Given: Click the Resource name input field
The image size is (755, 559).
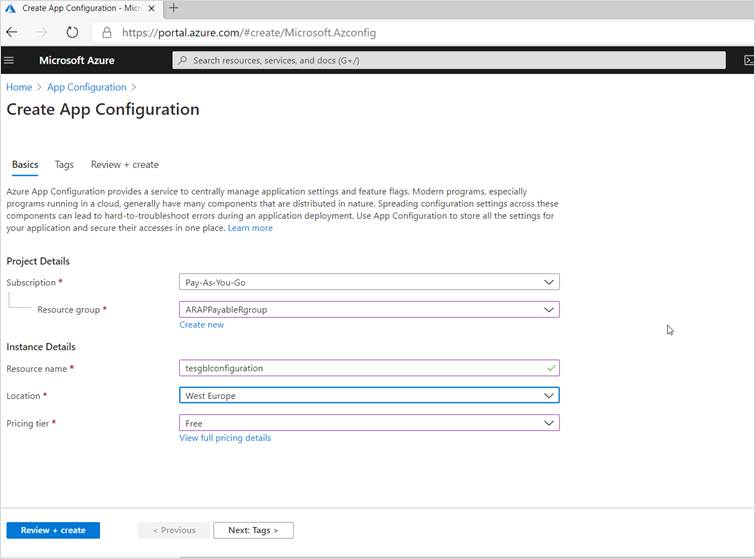Looking at the screenshot, I should (360, 368).
